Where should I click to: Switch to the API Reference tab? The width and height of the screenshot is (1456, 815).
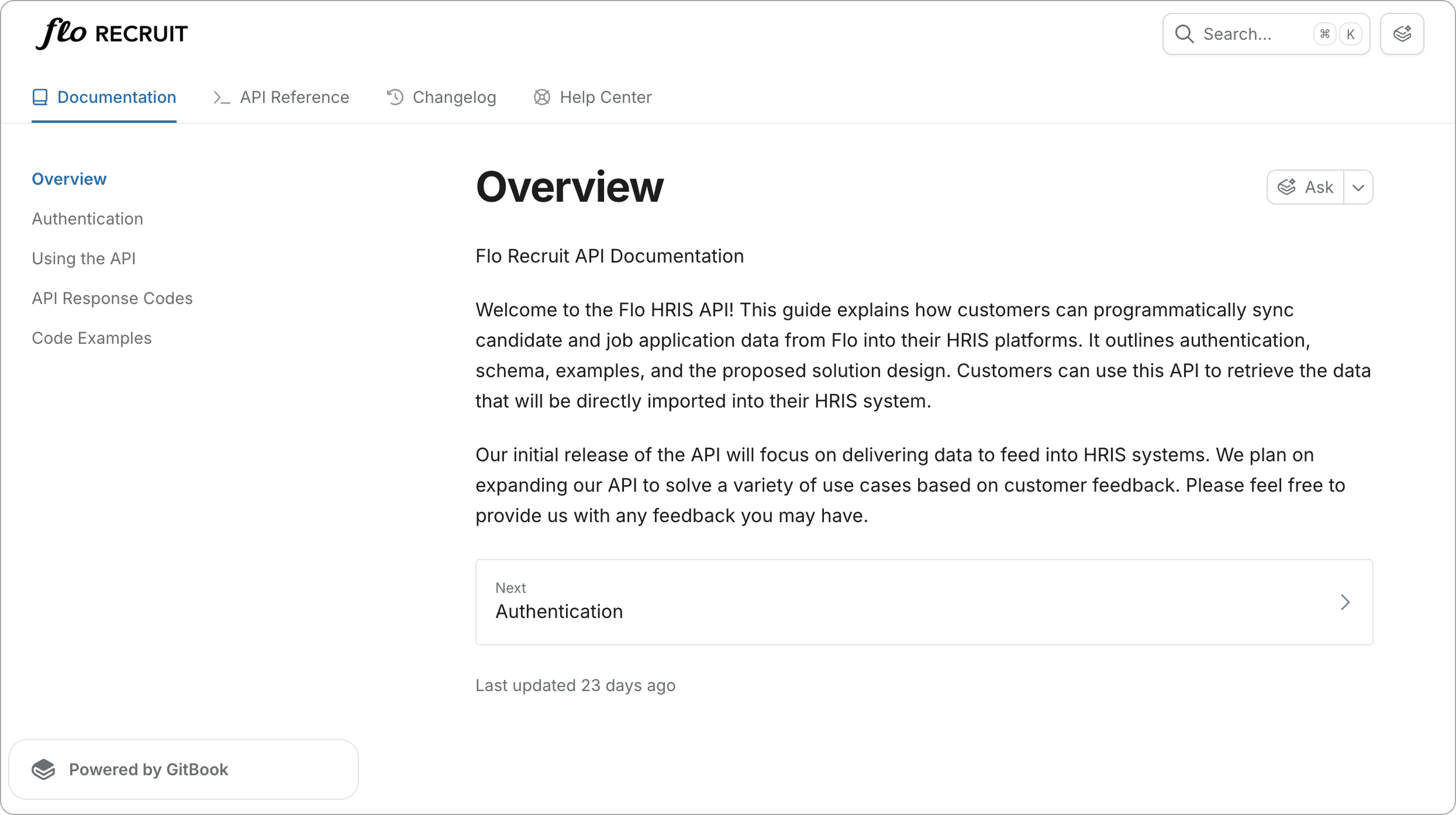point(294,97)
